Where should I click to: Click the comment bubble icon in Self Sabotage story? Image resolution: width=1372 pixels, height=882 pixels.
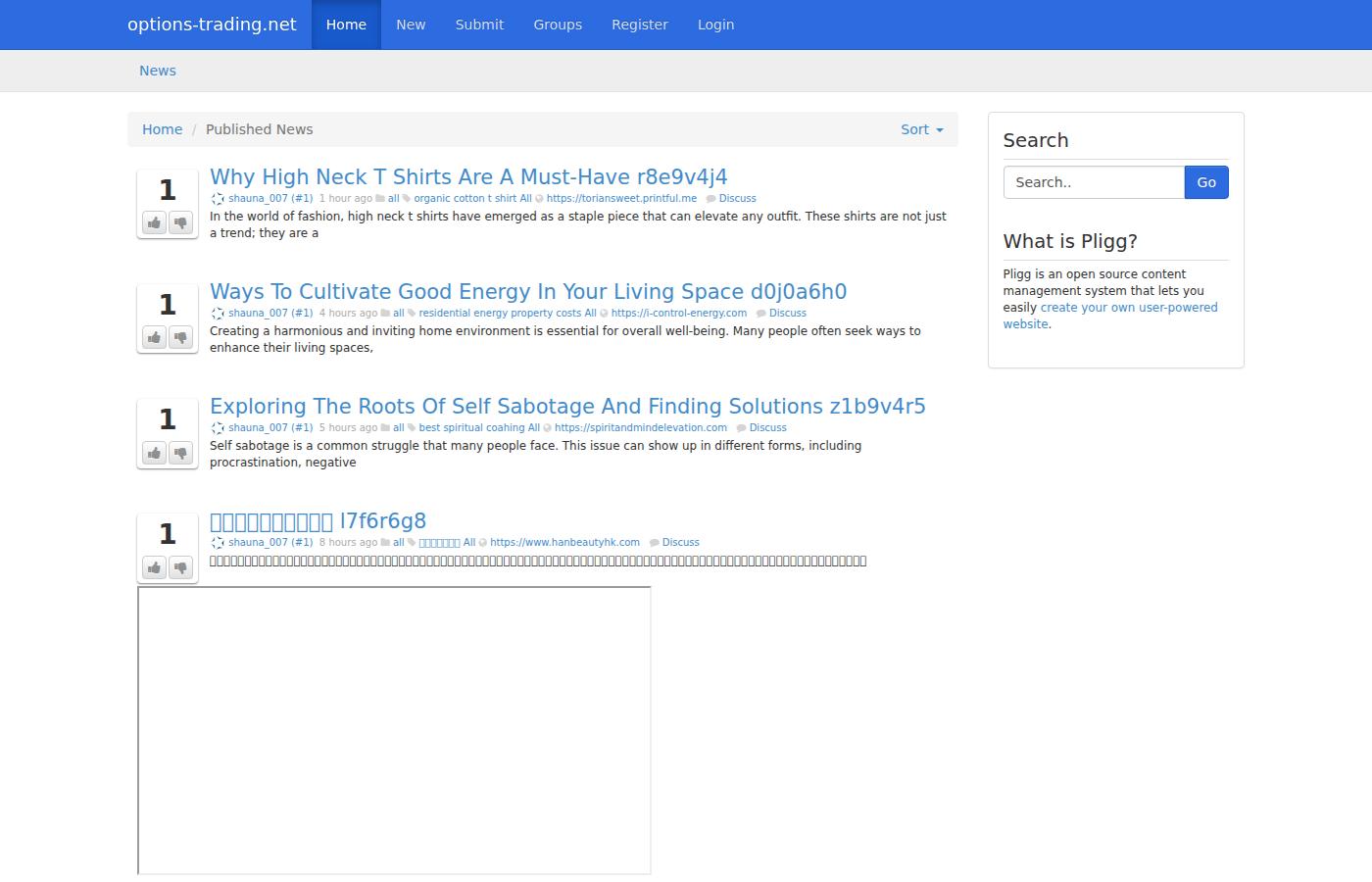[x=741, y=428]
